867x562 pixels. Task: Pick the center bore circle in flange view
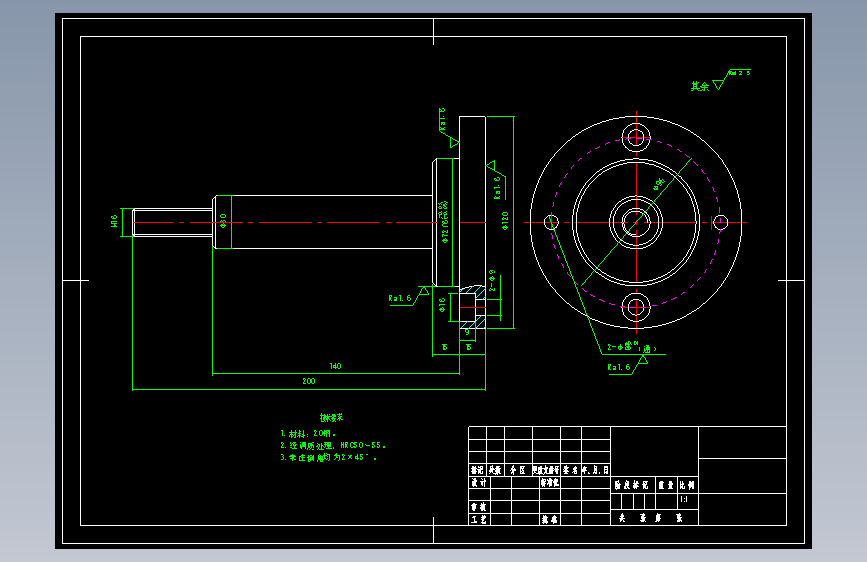pos(636,222)
